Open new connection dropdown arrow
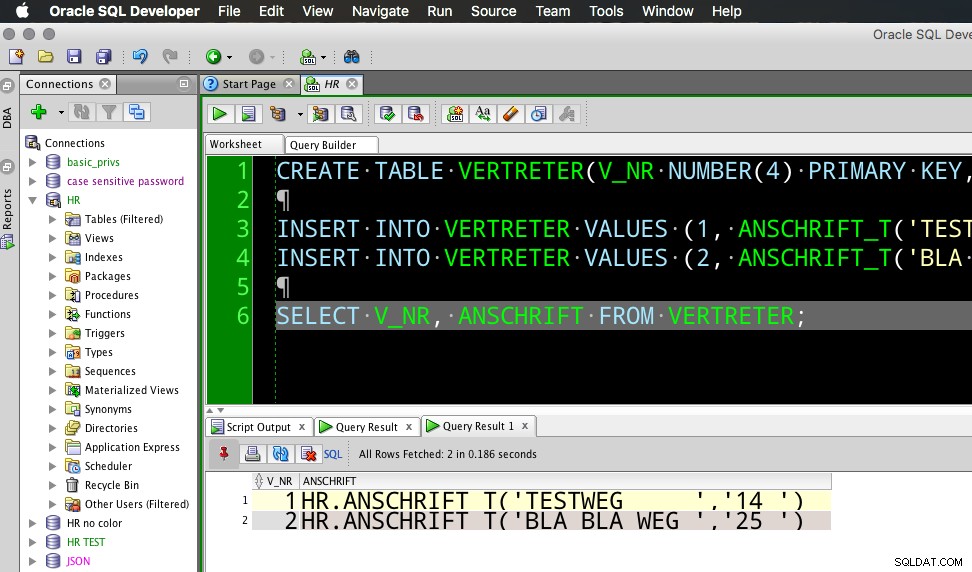 coord(61,113)
